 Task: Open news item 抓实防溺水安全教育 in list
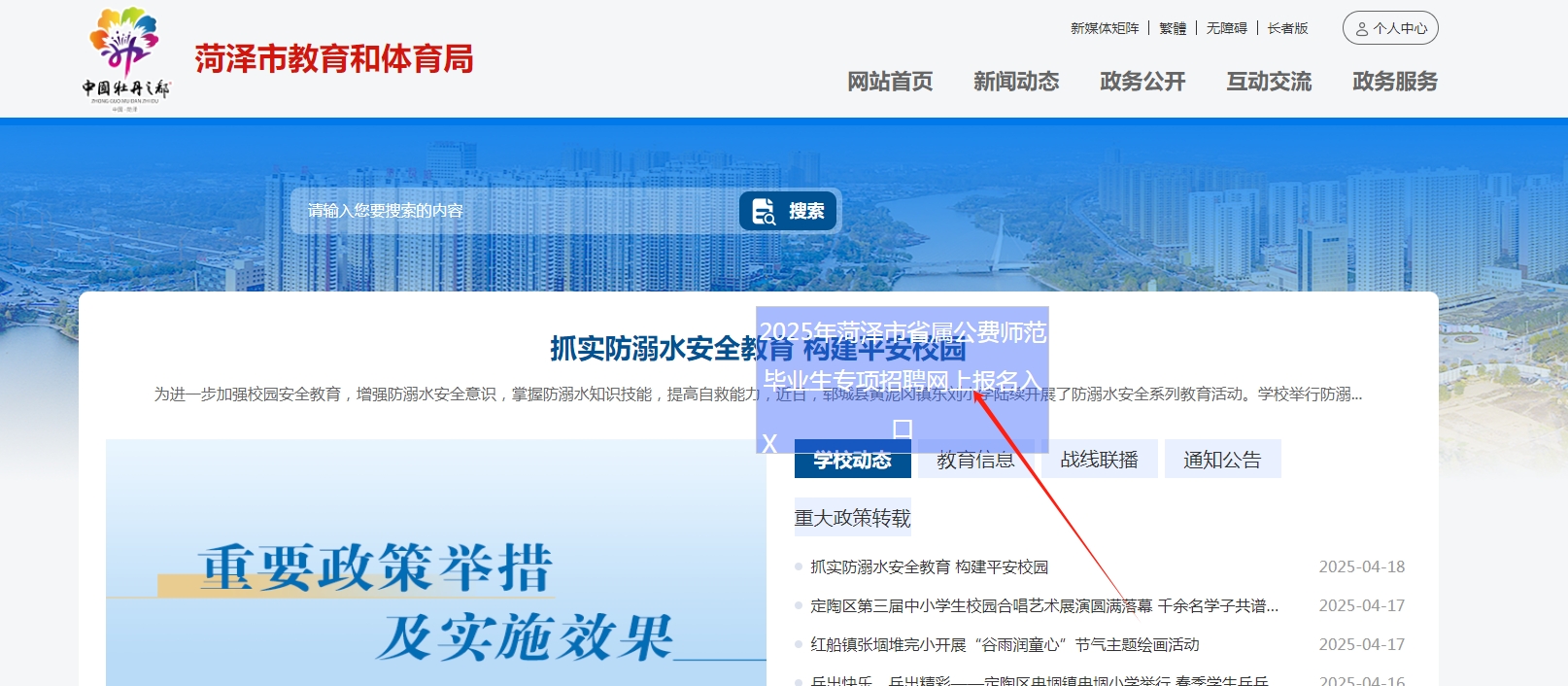[x=930, y=566]
